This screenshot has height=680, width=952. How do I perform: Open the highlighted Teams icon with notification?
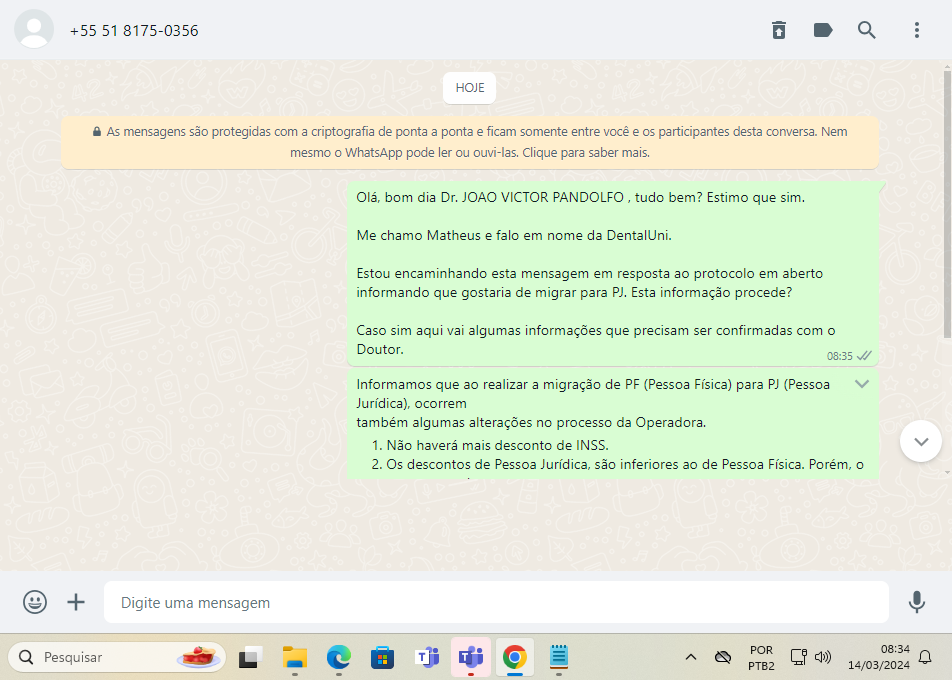point(471,657)
